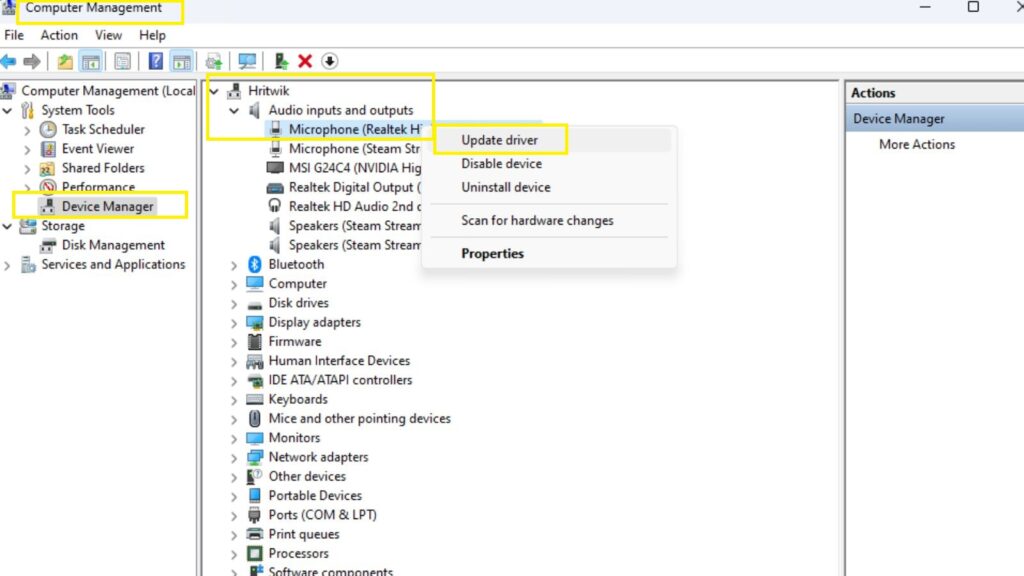Choose Update driver from context menu
The width and height of the screenshot is (1024, 576).
point(500,140)
